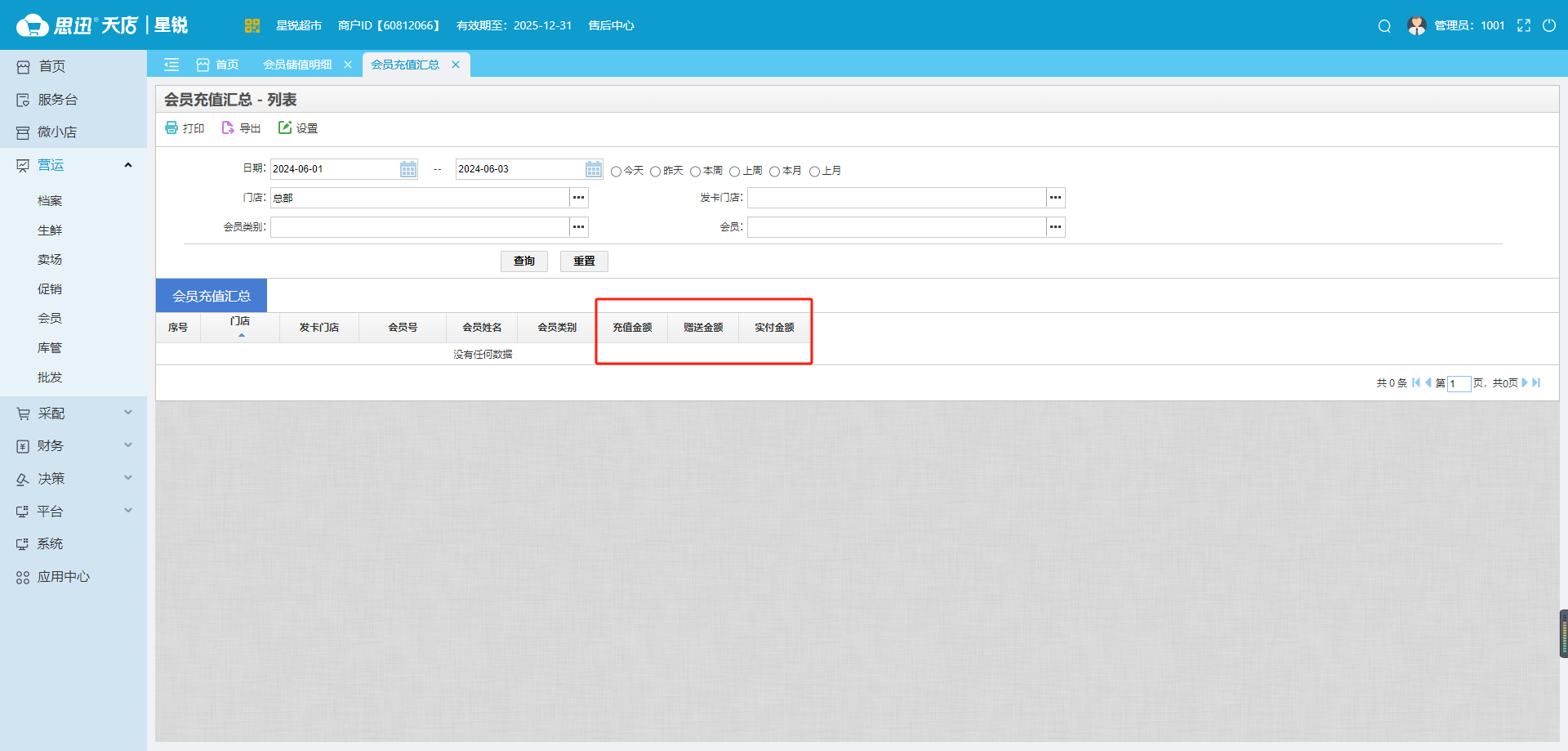Click the print icon in toolbar
The image size is (1568, 751).
[x=171, y=127]
